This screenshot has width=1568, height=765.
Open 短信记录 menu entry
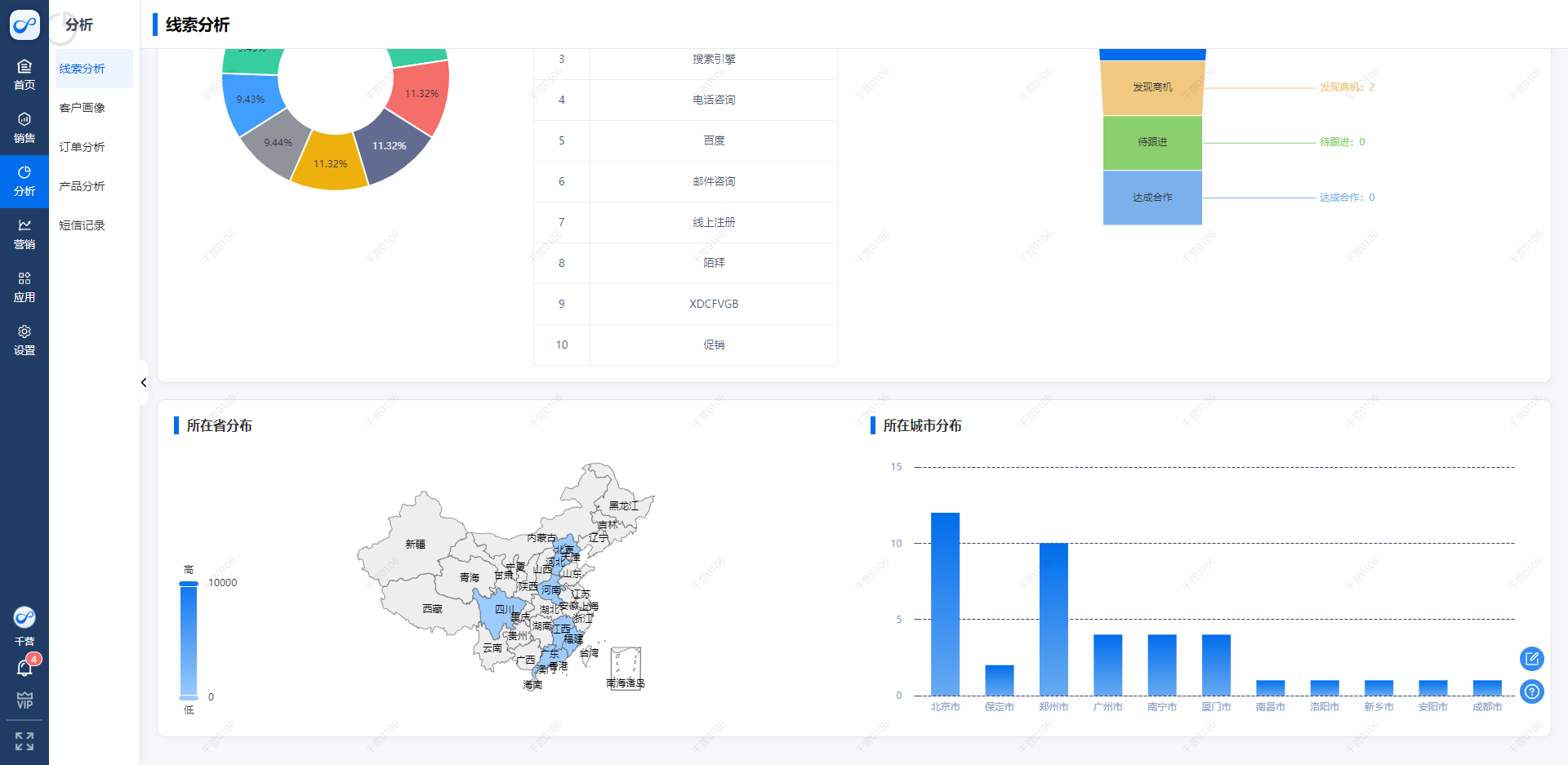click(82, 225)
